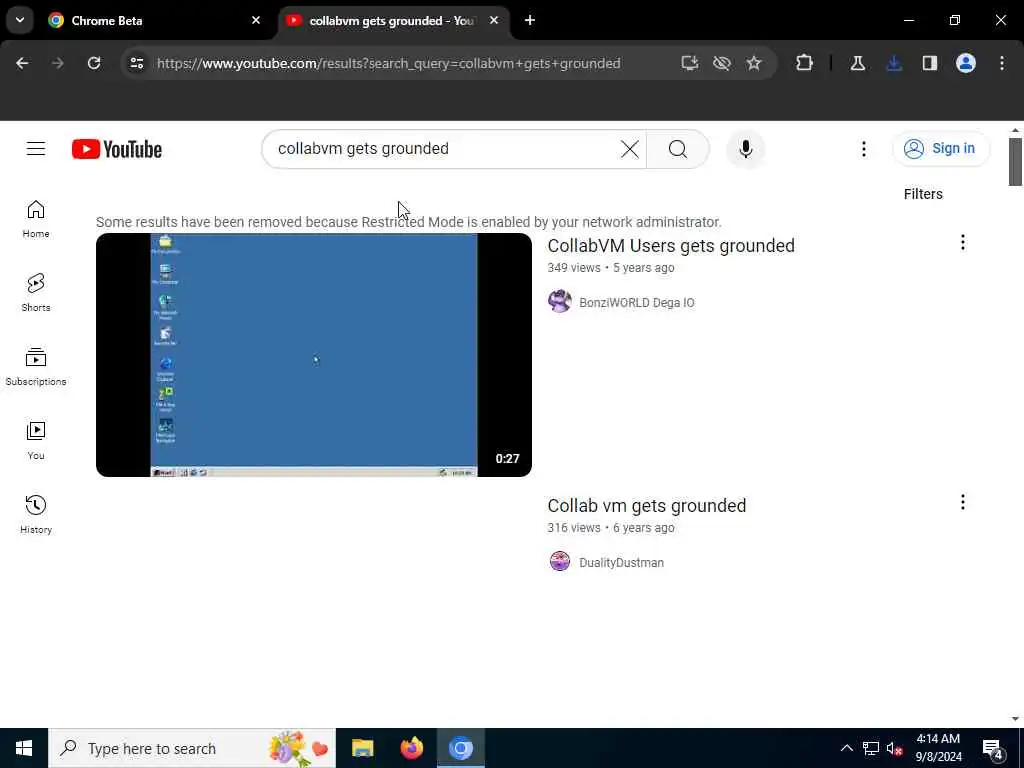Viewport: 1024px width, 768px height.
Task: Launch Firefox from the taskbar
Action: [411, 748]
